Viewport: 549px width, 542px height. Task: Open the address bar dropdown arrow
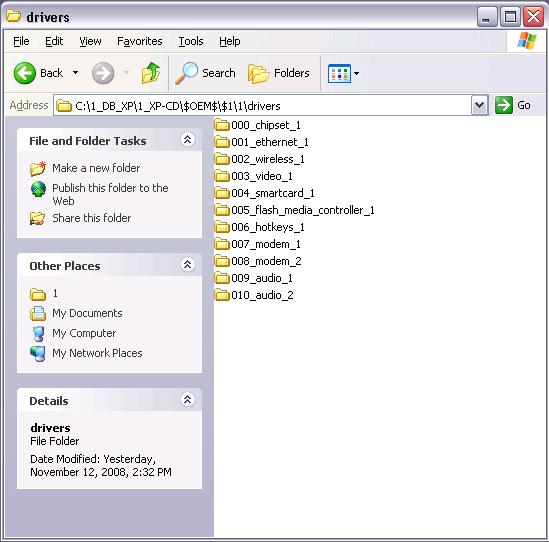(479, 105)
